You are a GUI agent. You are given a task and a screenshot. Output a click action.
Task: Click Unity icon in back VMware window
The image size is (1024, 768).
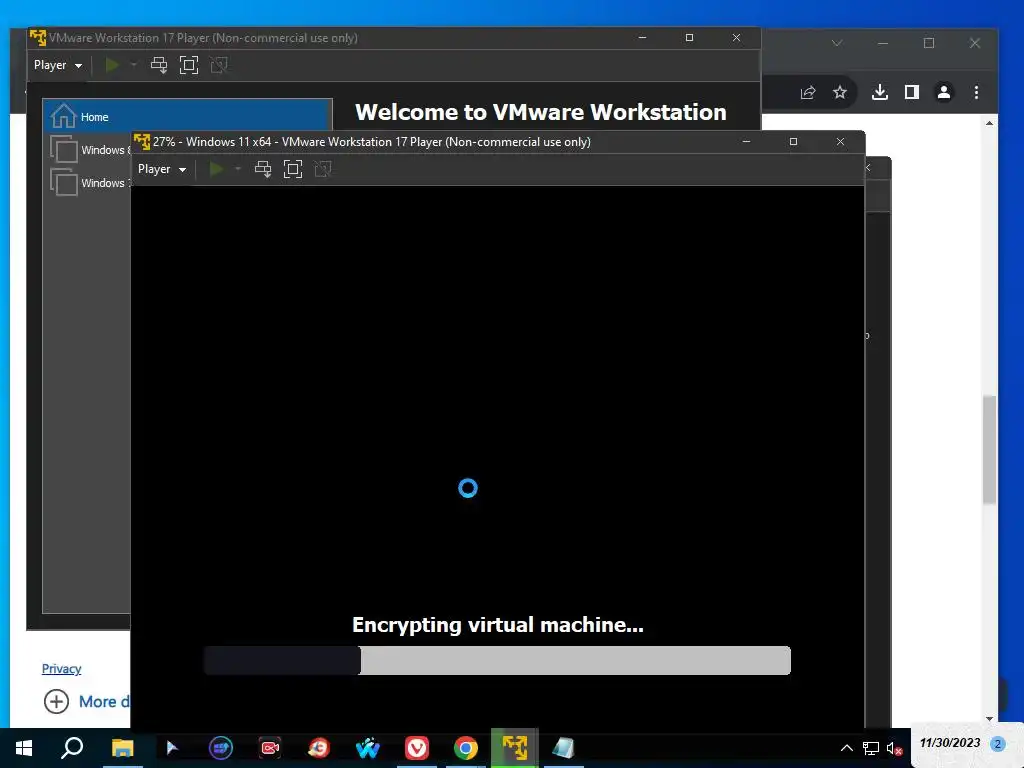pos(219,65)
